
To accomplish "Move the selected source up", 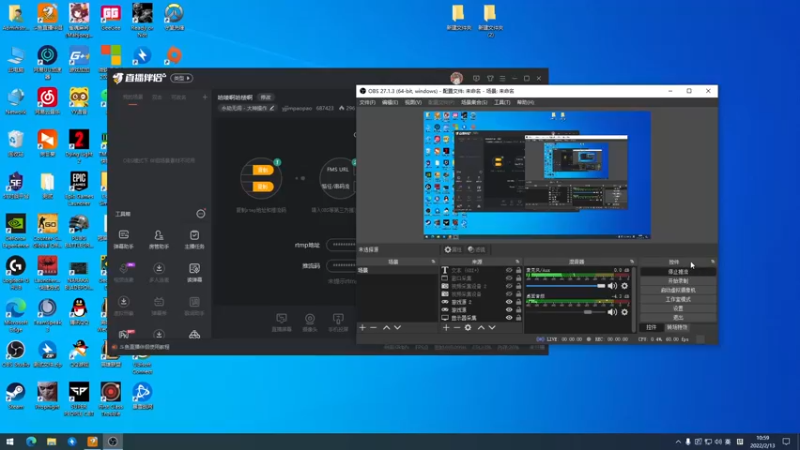I will (x=481, y=328).
